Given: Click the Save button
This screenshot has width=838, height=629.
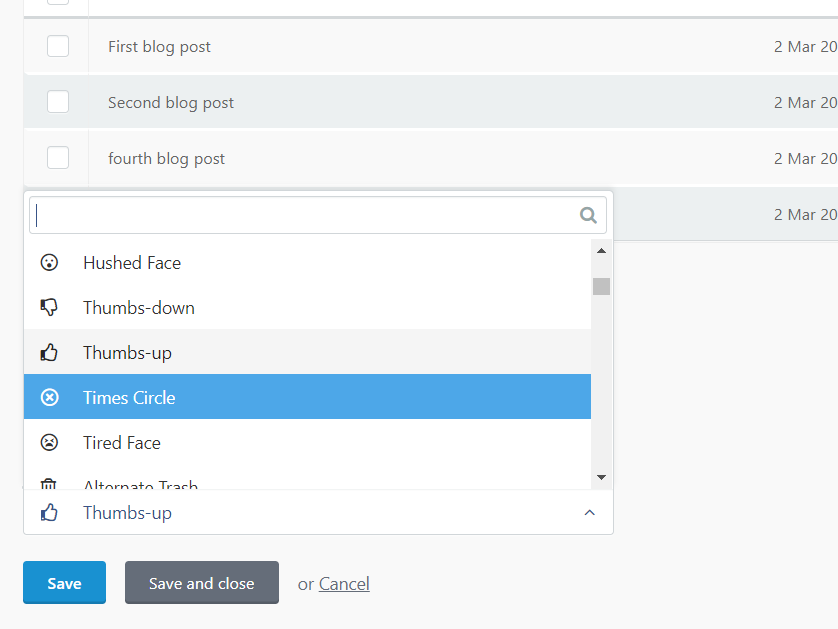Looking at the screenshot, I should (x=64, y=583).
